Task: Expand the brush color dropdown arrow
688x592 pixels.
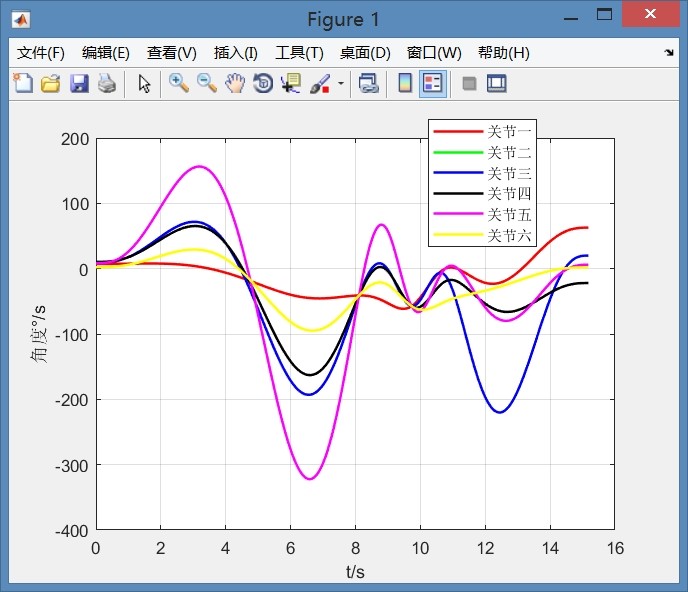Action: [x=340, y=83]
